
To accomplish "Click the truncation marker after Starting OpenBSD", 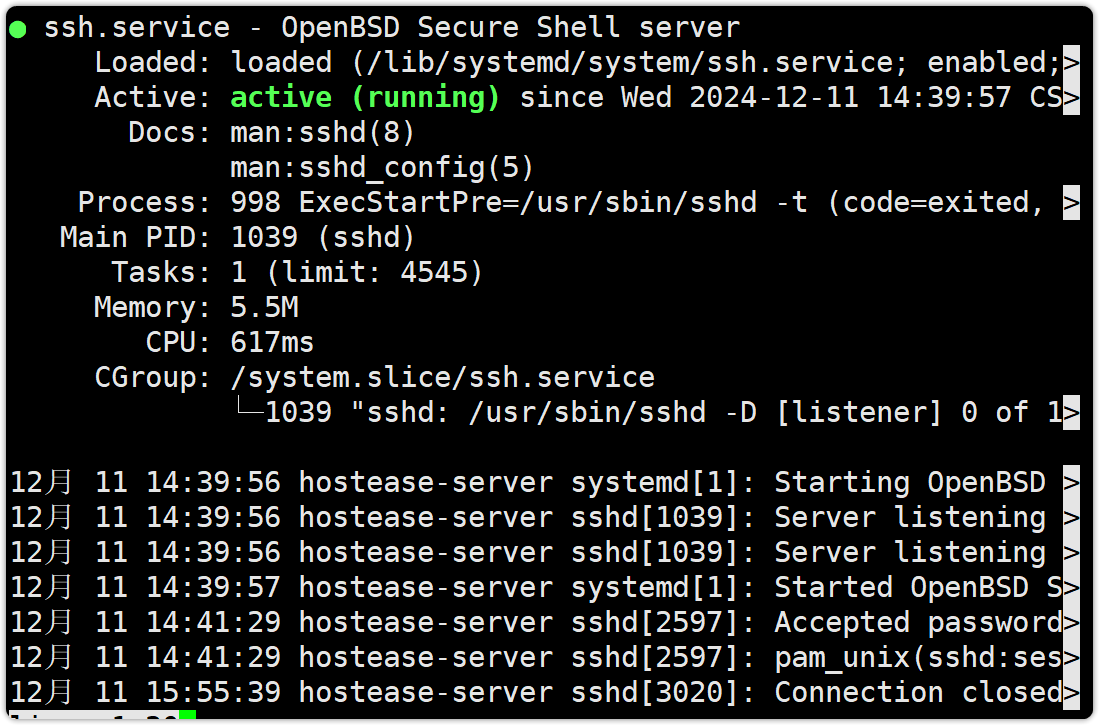I will coord(1071,482).
